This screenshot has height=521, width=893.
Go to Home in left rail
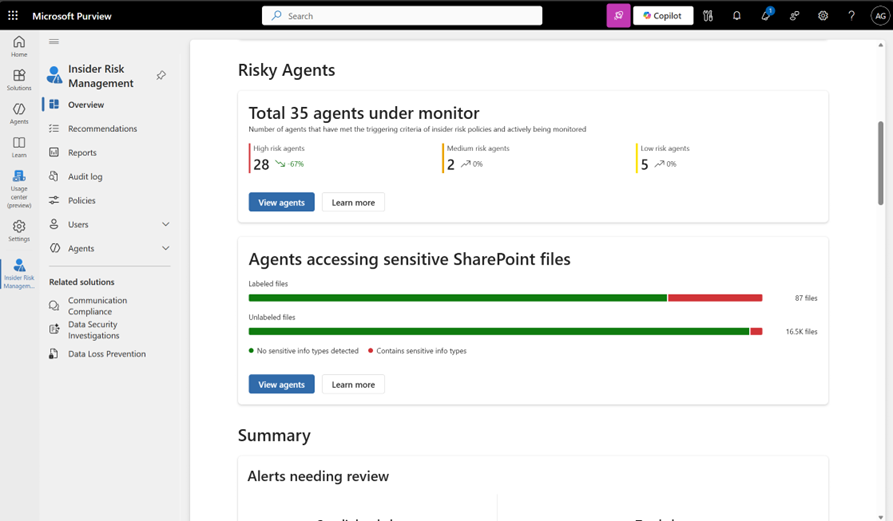(19, 46)
